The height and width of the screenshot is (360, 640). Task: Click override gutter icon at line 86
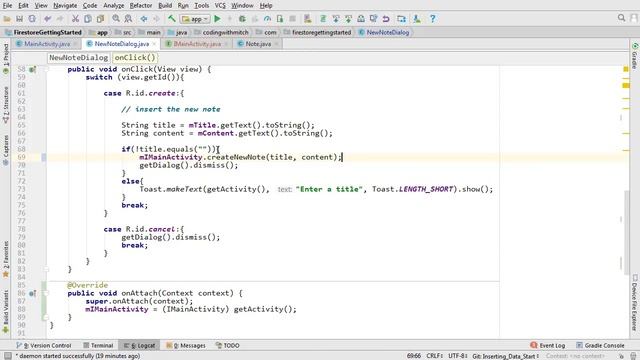[x=32, y=293]
